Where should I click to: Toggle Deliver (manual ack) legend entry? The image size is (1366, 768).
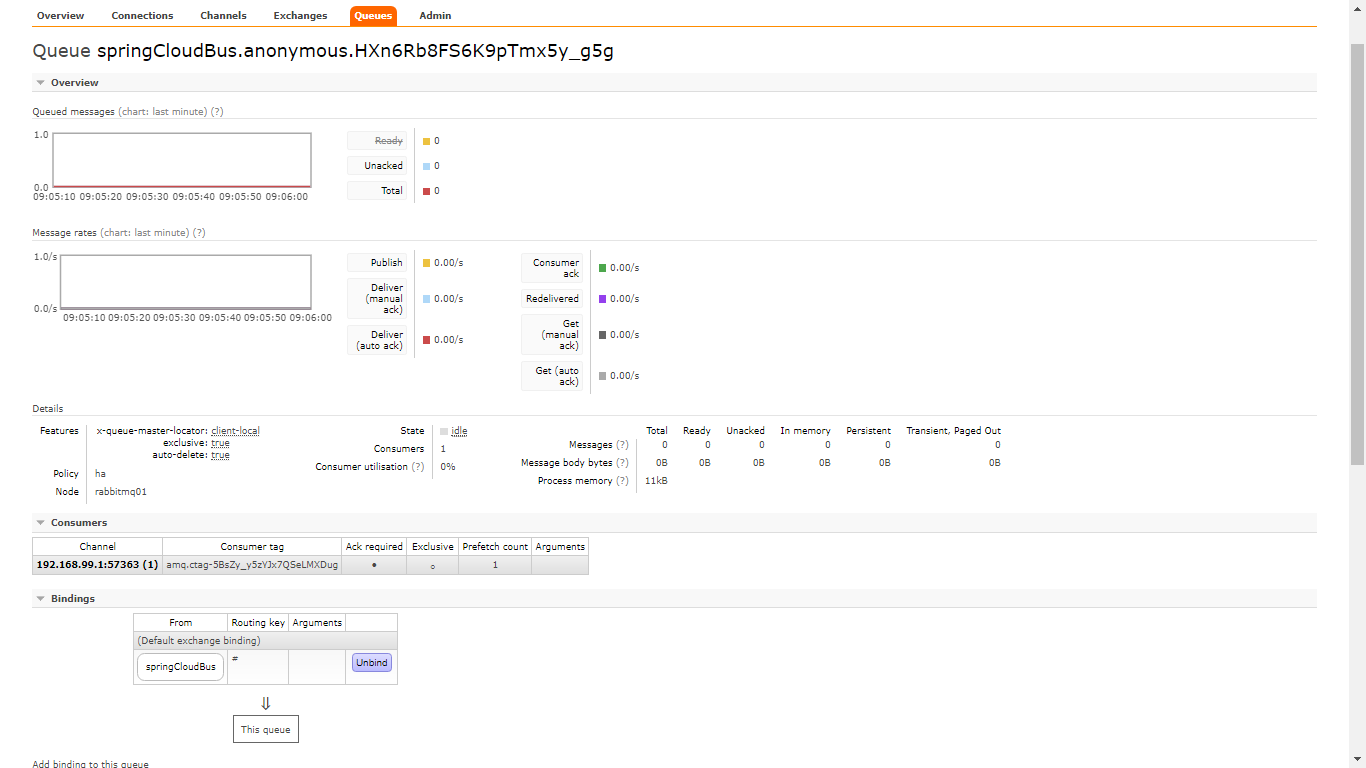(378, 299)
